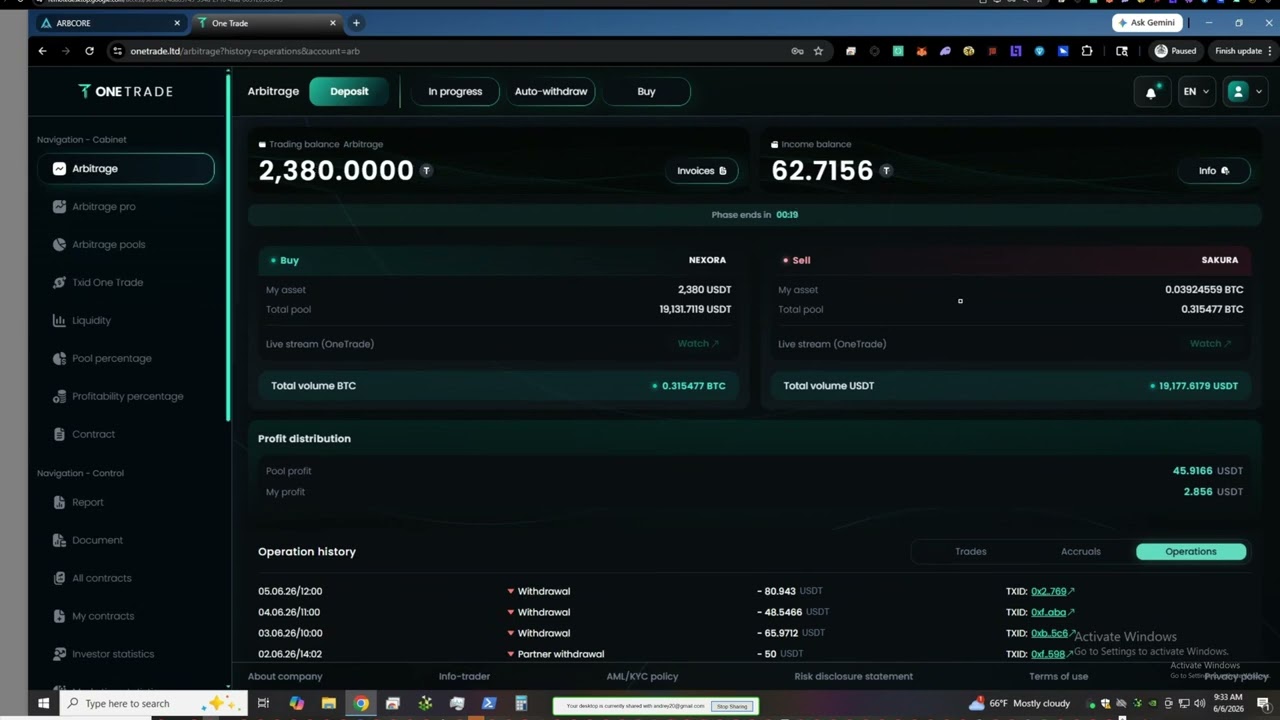Image resolution: width=1280 pixels, height=720 pixels.
Task: Open Arbitrage pro in sidebar
Action: click(104, 207)
